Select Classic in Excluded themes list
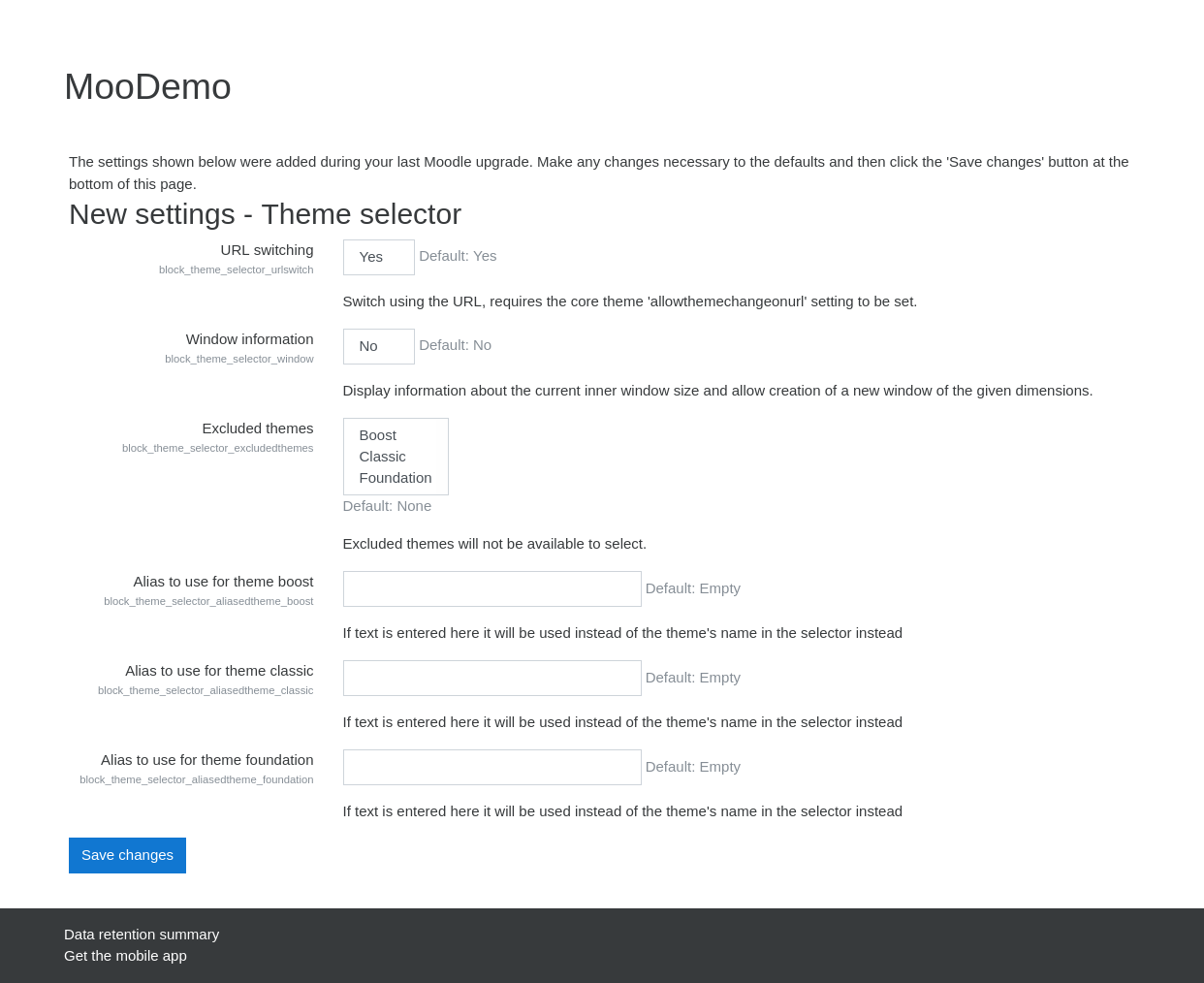 coord(396,457)
